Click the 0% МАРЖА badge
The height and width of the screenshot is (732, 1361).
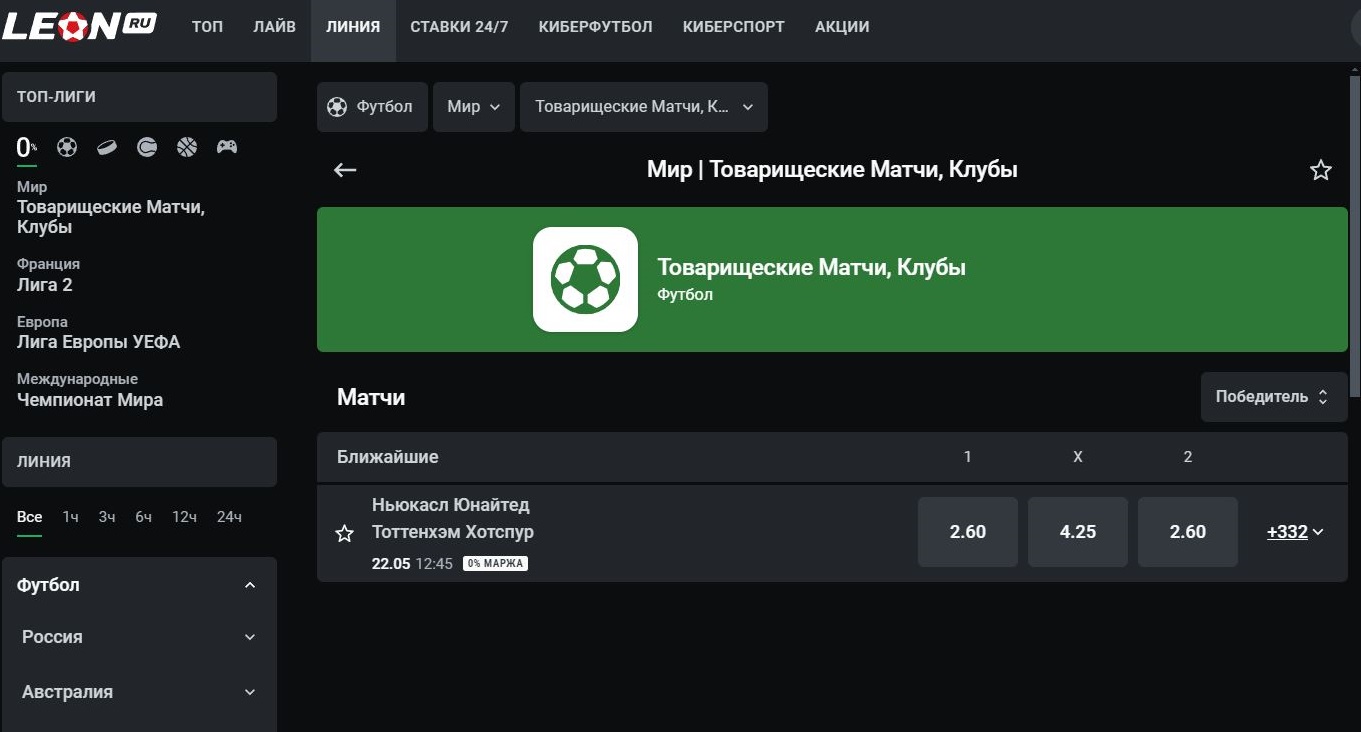495,564
